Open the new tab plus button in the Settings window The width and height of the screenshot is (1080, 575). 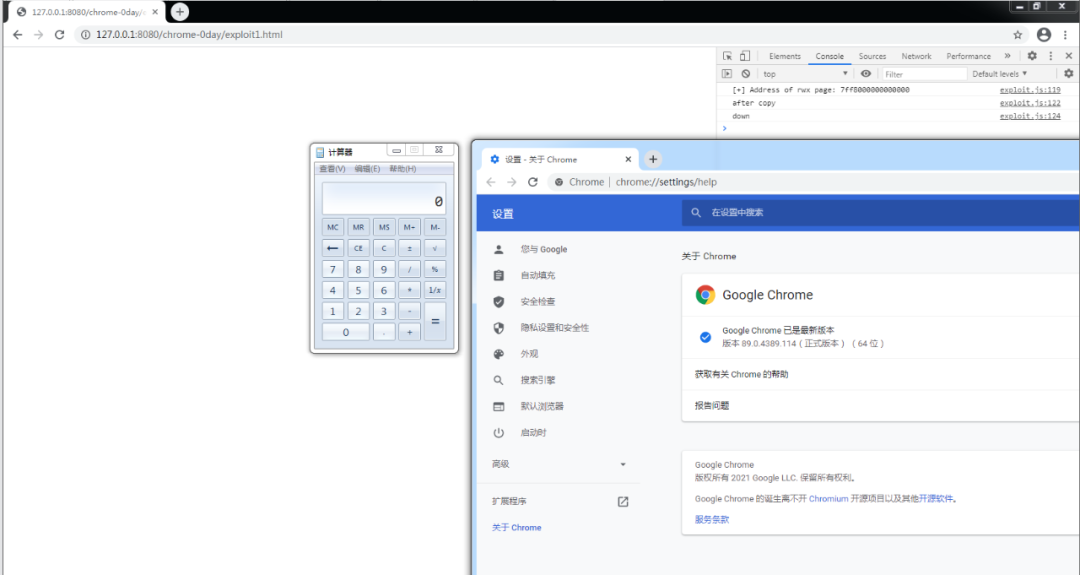pyautogui.click(x=653, y=159)
